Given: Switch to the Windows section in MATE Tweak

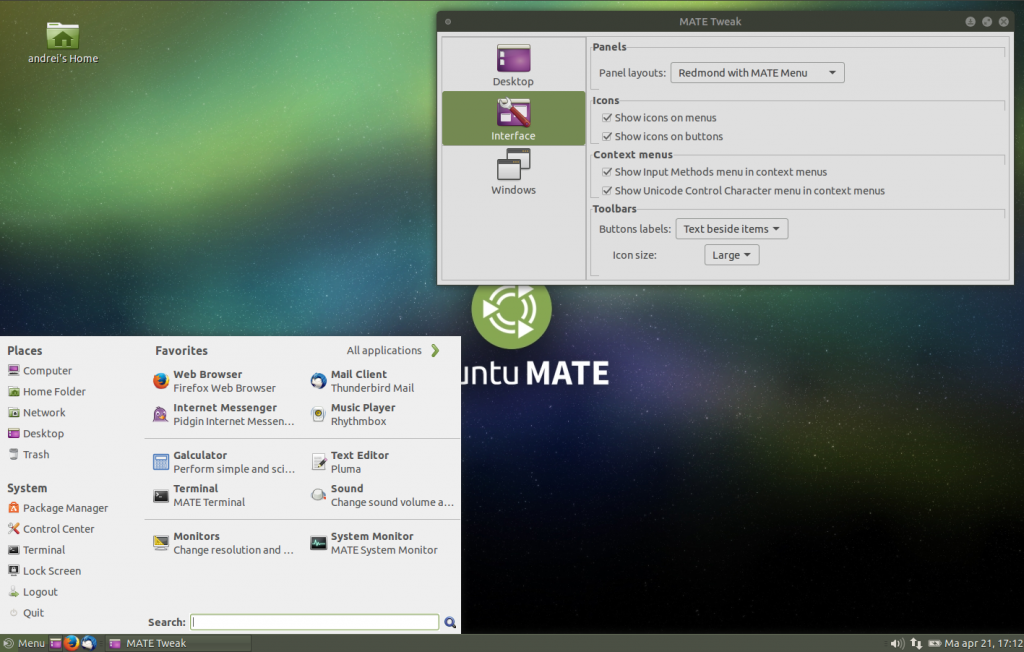Looking at the screenshot, I should (513, 172).
